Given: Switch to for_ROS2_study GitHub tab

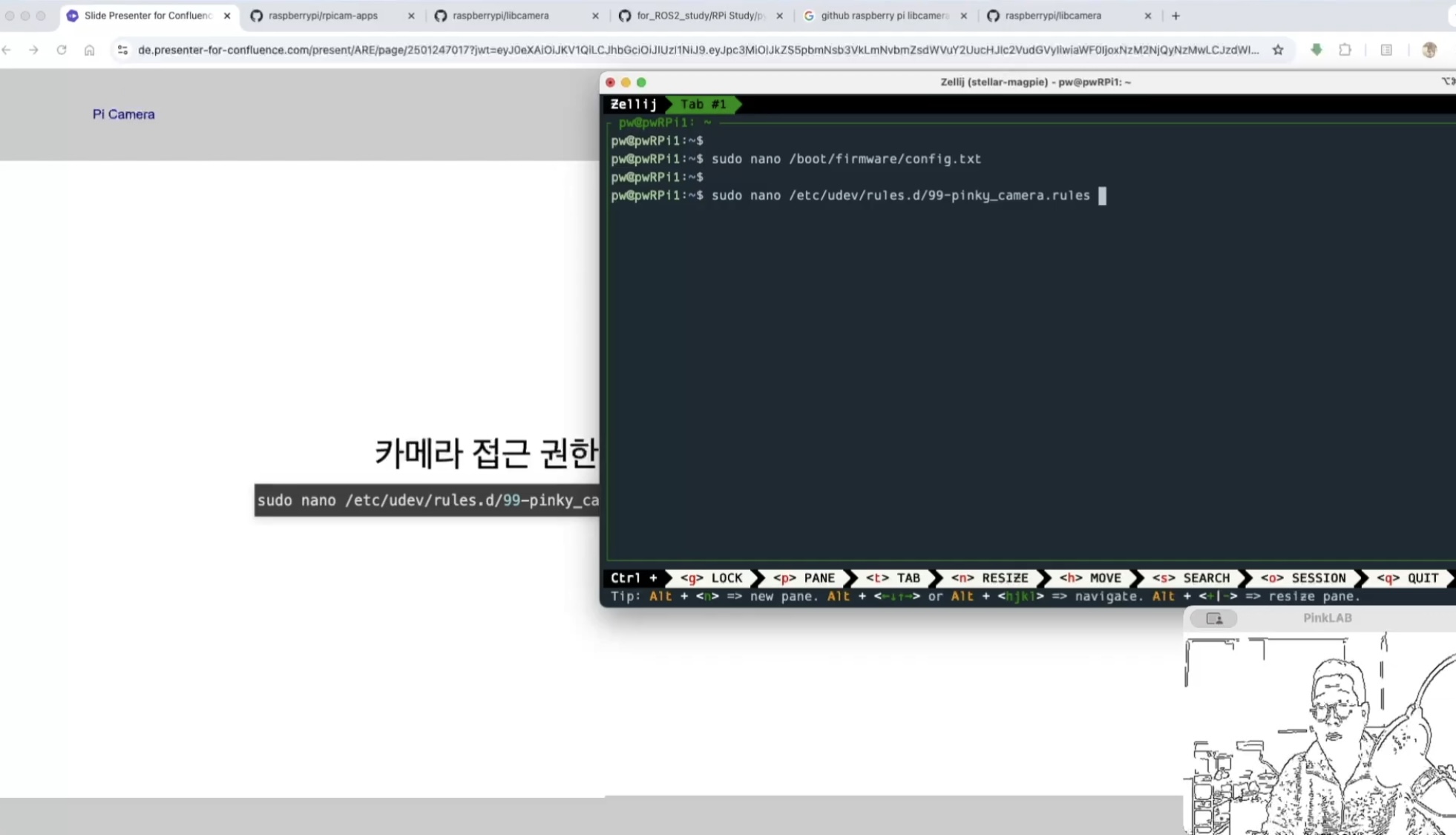Looking at the screenshot, I should click(x=700, y=16).
